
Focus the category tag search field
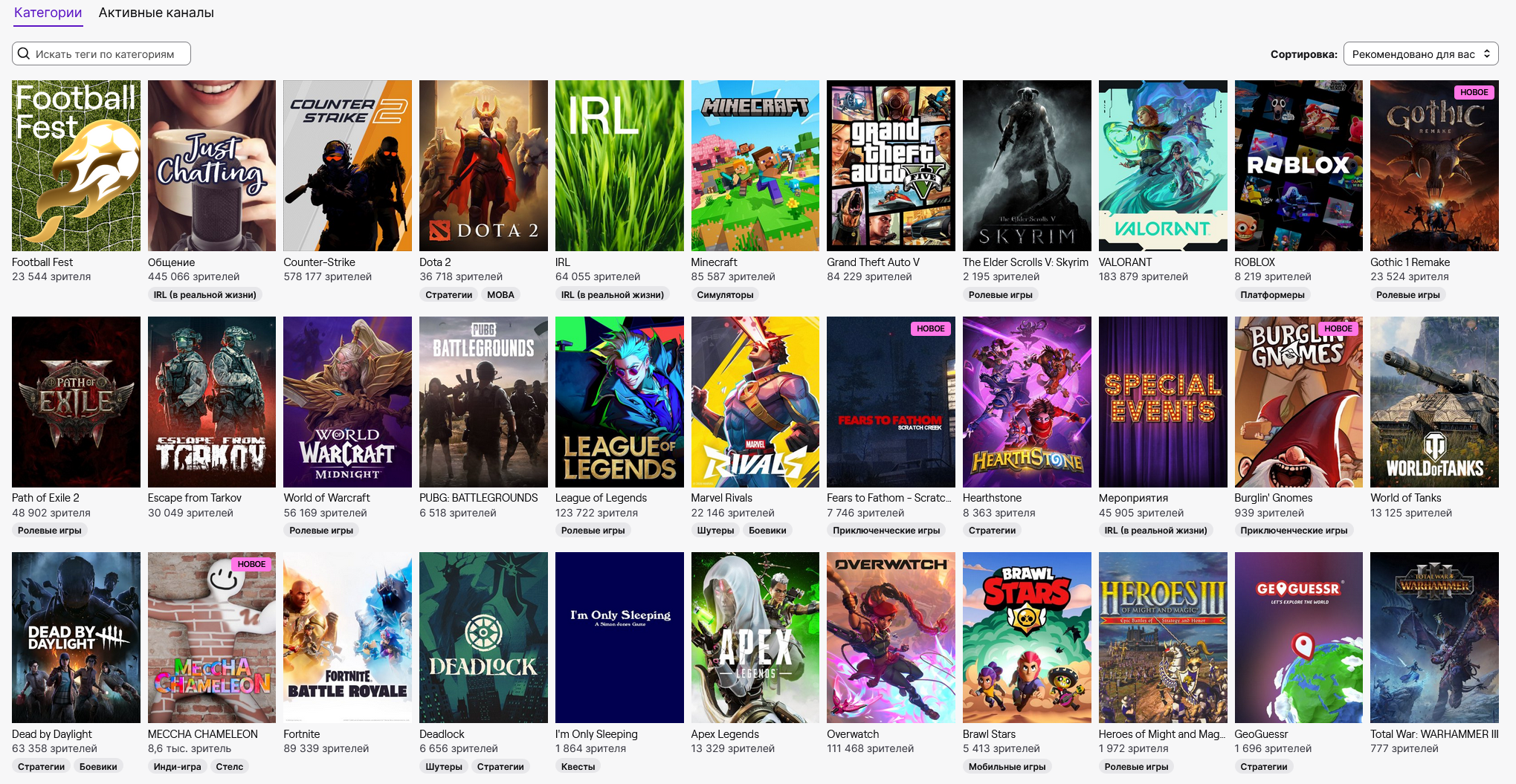(x=101, y=54)
